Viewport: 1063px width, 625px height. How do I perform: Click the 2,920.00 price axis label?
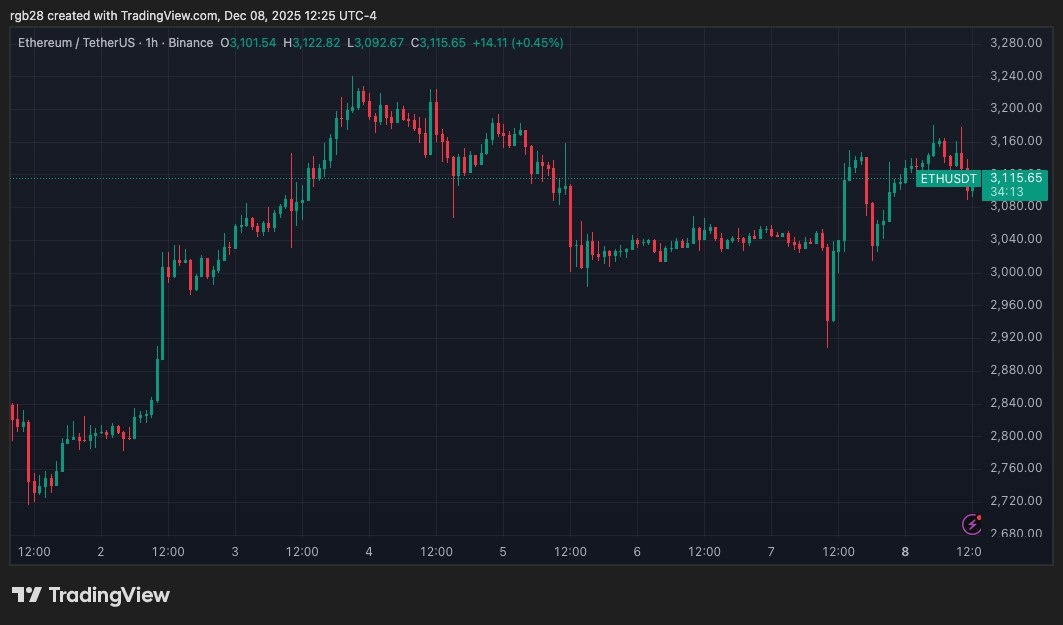pyautogui.click(x=1016, y=337)
